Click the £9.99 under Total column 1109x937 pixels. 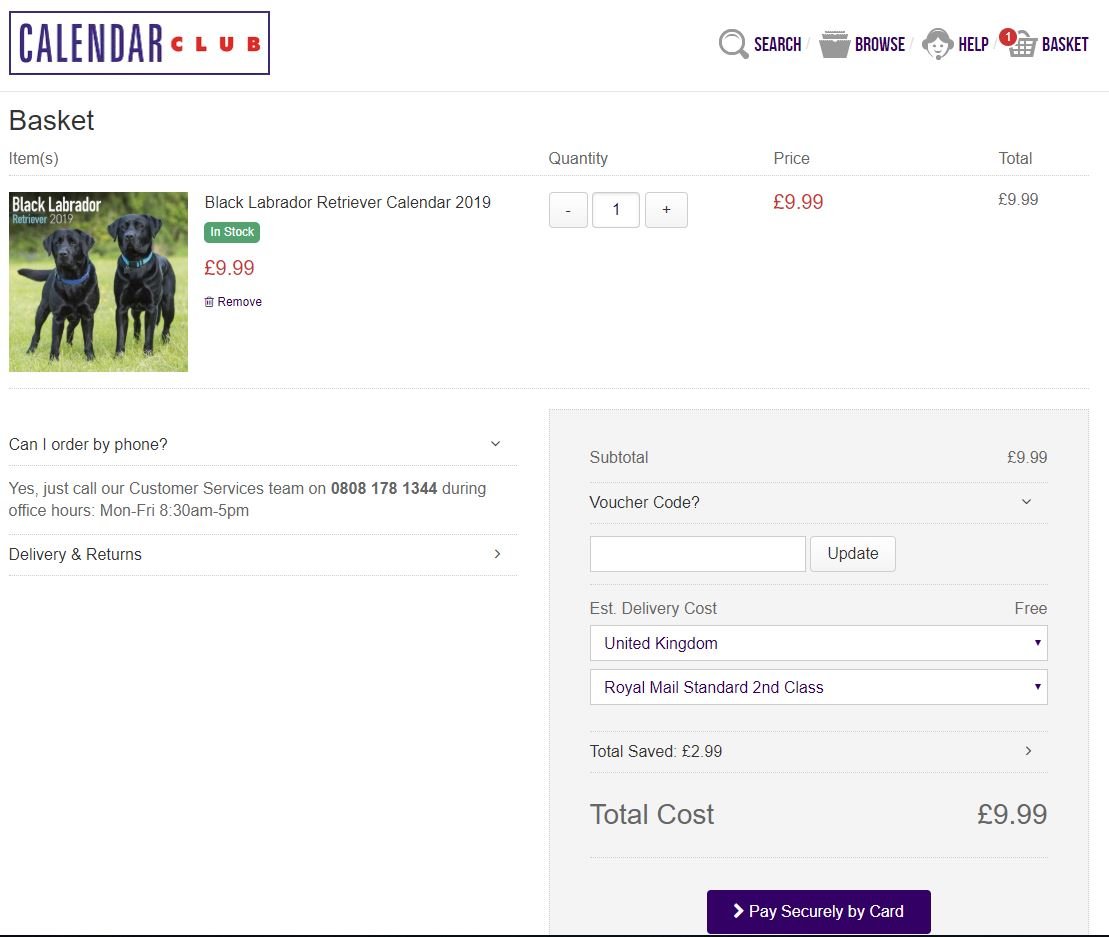[x=1018, y=199]
